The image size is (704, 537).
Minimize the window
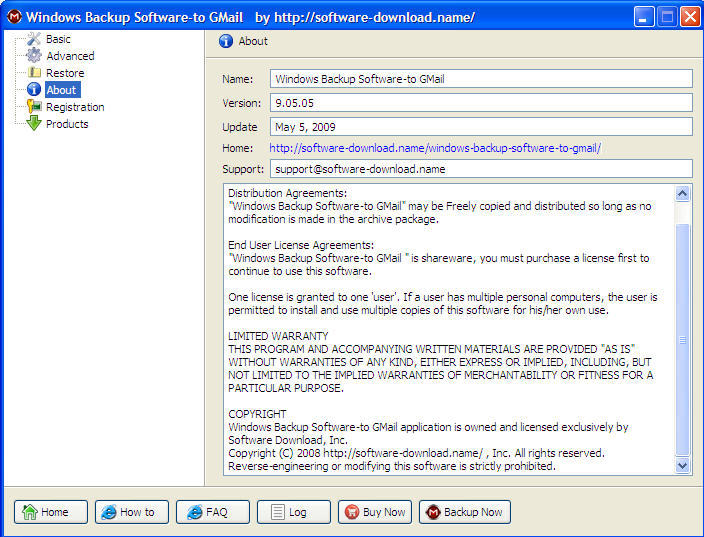point(643,17)
